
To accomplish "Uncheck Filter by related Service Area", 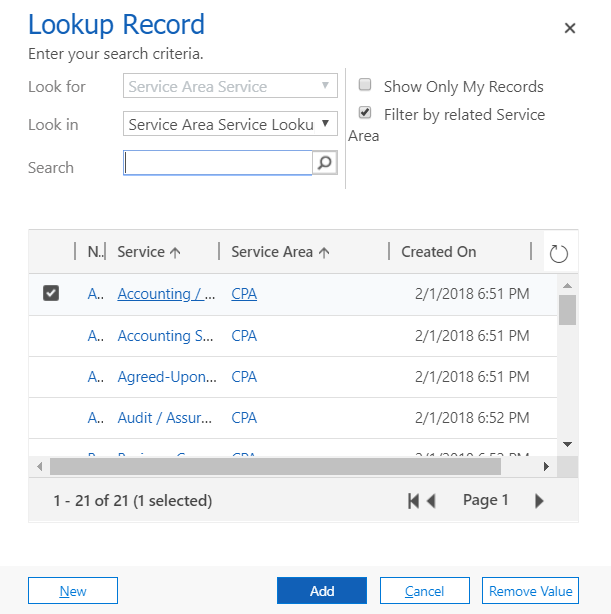I will coord(365,113).
